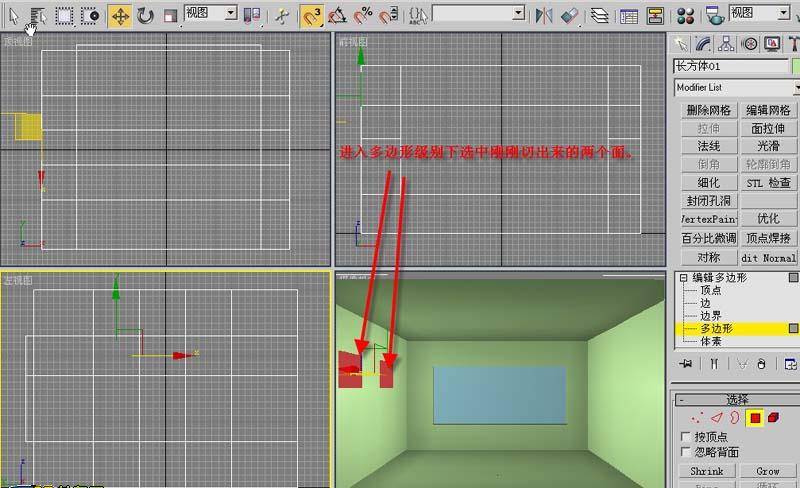Viewport: 800px width, 488px height.
Task: Click the VertexPaint modifier button
Action: coord(709,219)
